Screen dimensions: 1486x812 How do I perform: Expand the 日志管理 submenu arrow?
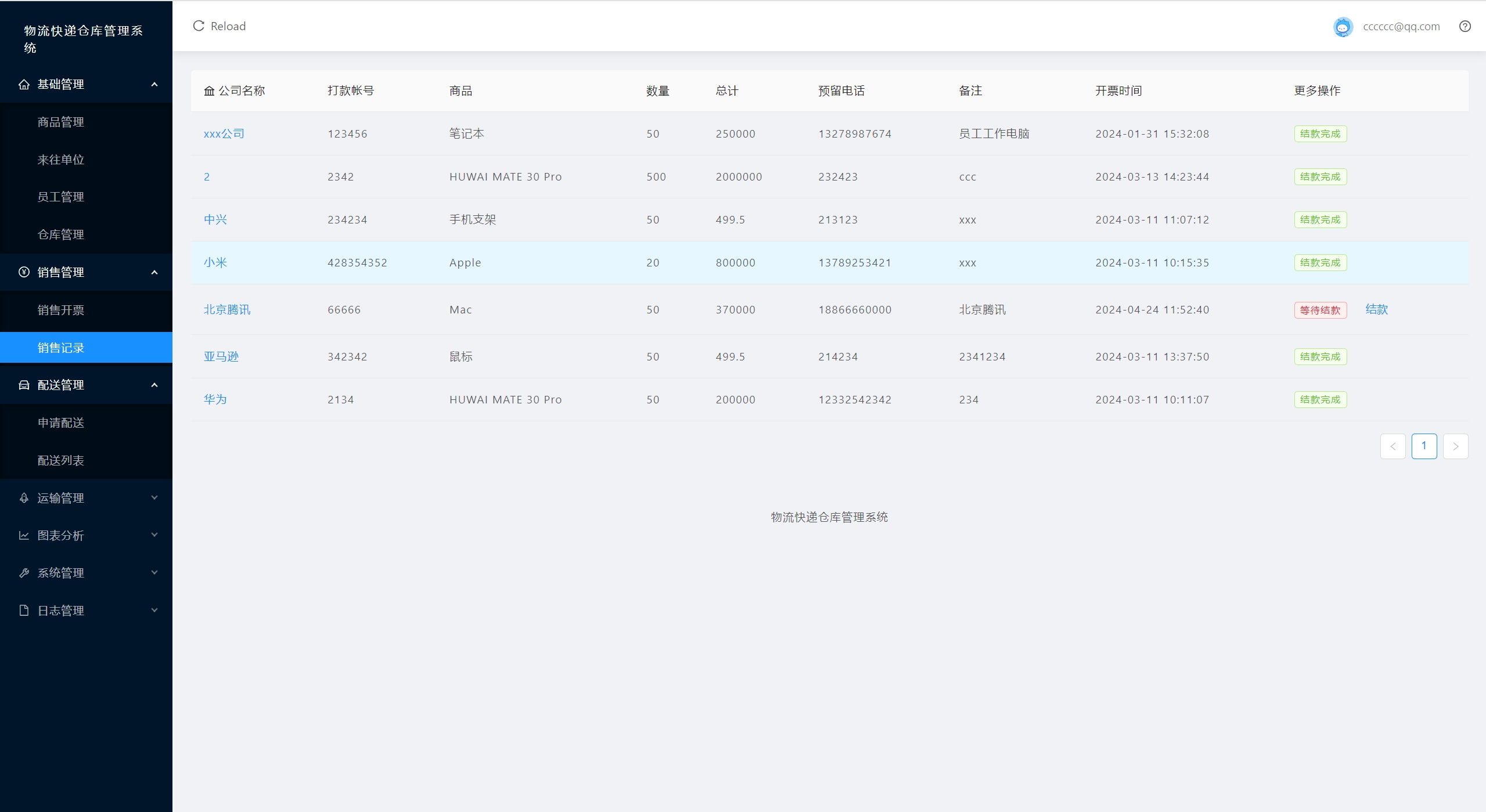tap(154, 610)
